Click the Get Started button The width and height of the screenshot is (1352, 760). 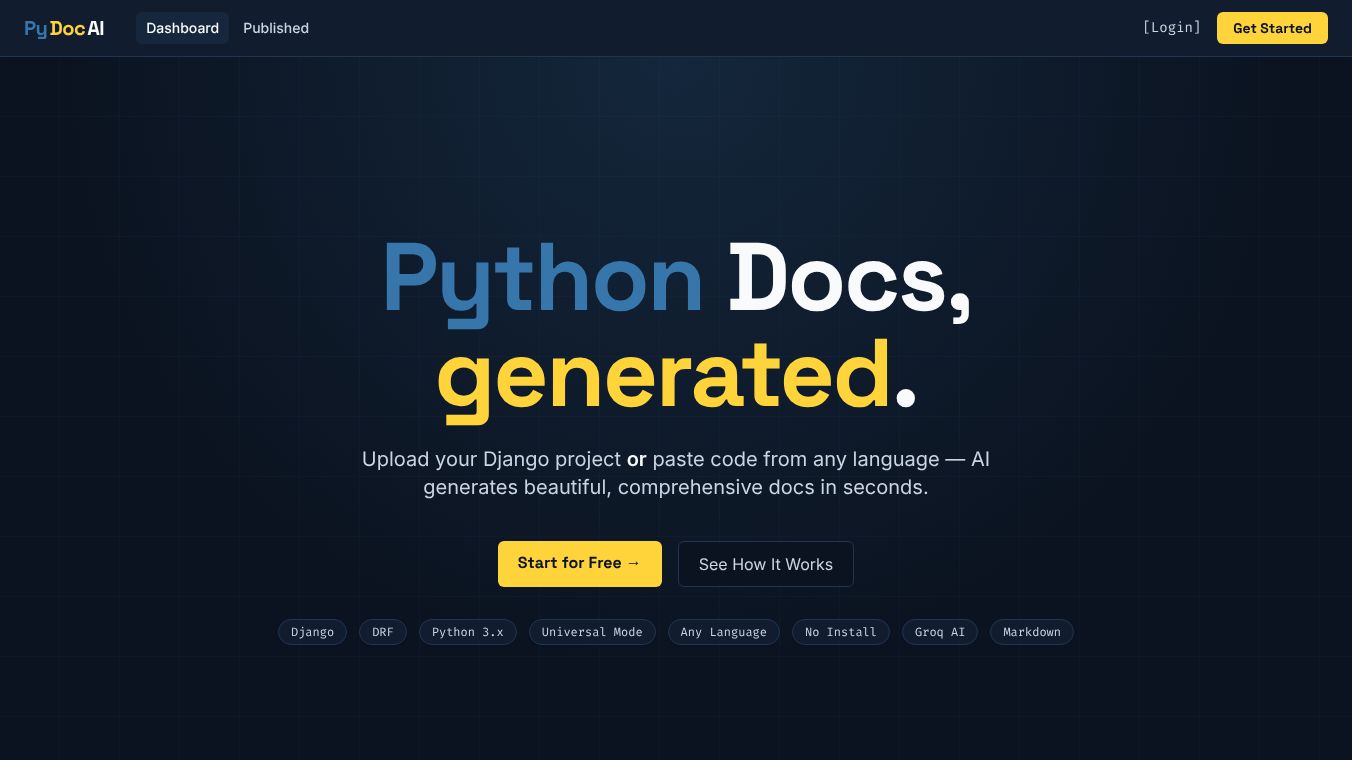1272,28
